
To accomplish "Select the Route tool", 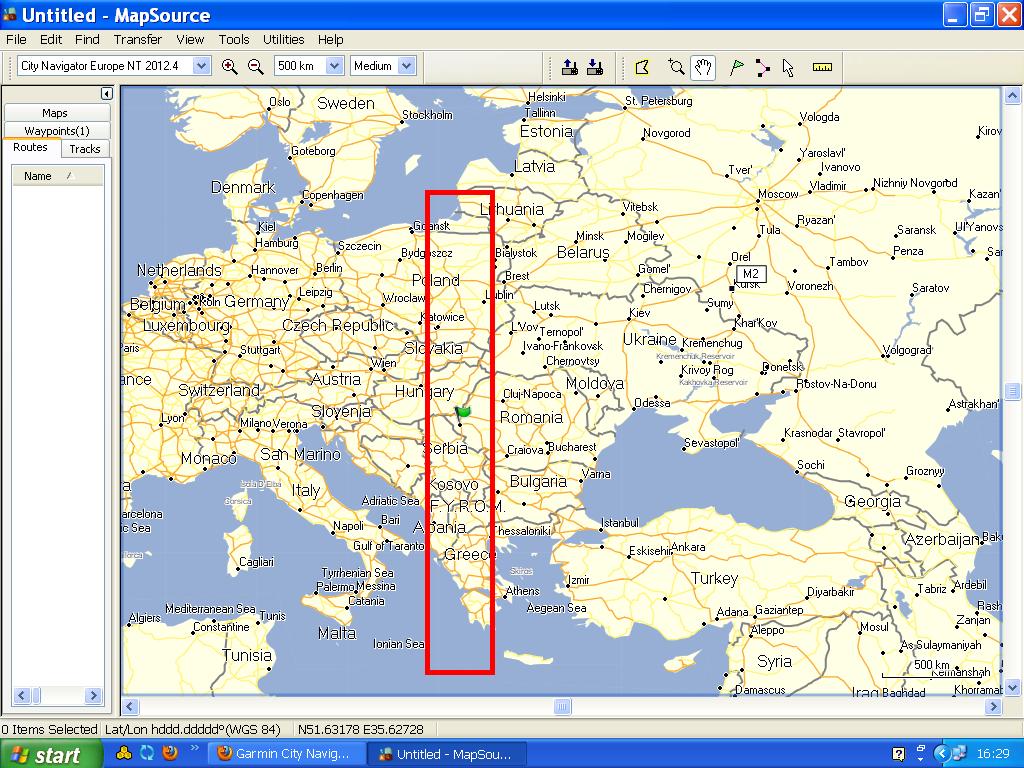I will (x=763, y=67).
